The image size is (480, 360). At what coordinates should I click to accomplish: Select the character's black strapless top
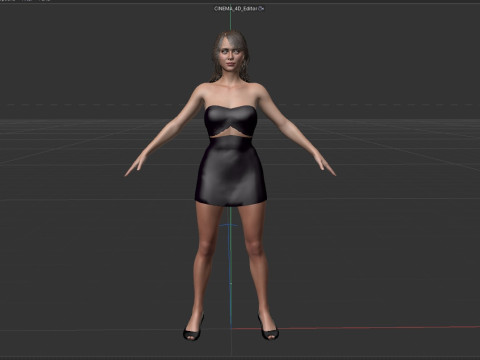point(231,120)
